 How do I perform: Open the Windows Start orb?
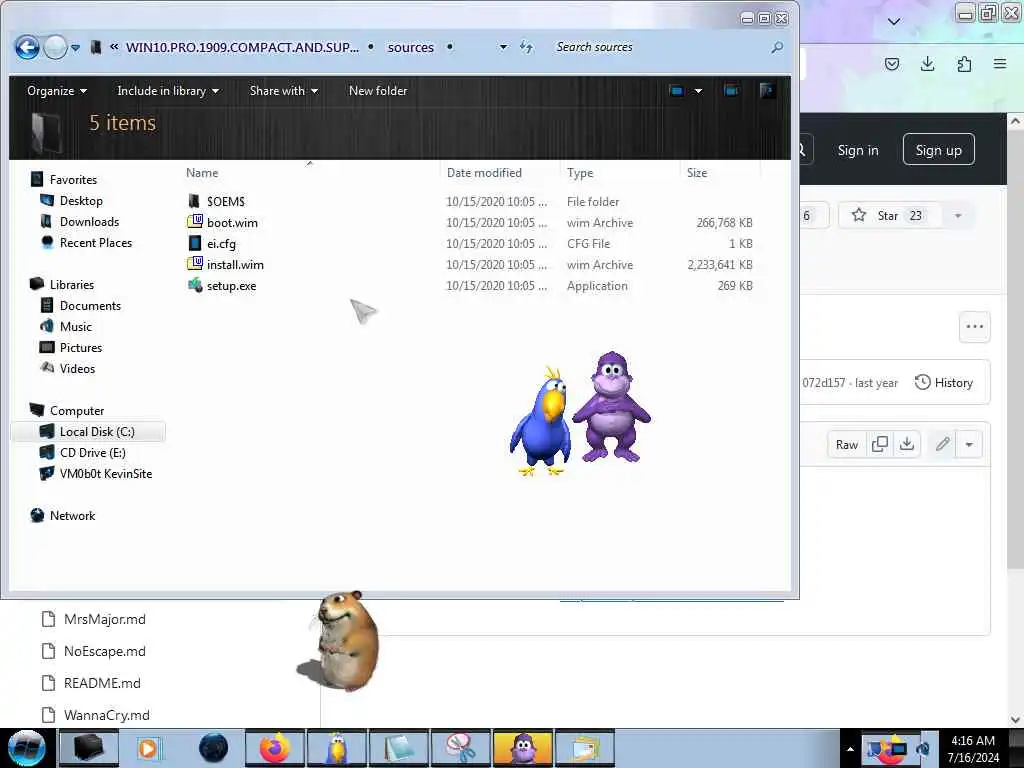[27, 748]
